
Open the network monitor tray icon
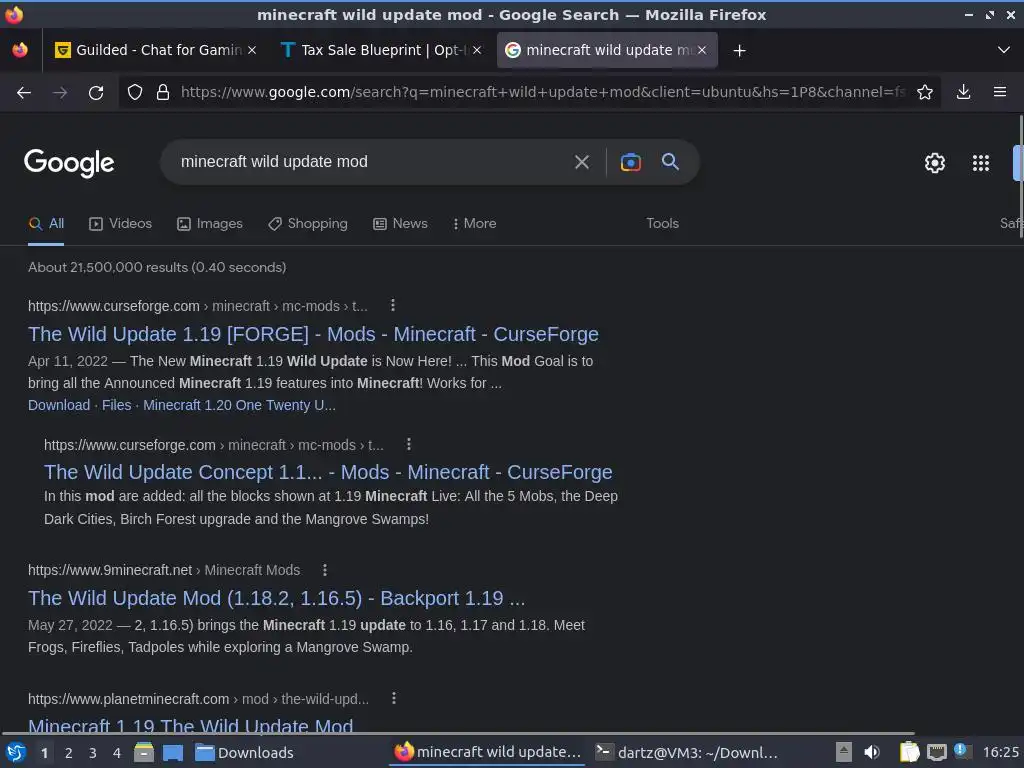(x=936, y=753)
